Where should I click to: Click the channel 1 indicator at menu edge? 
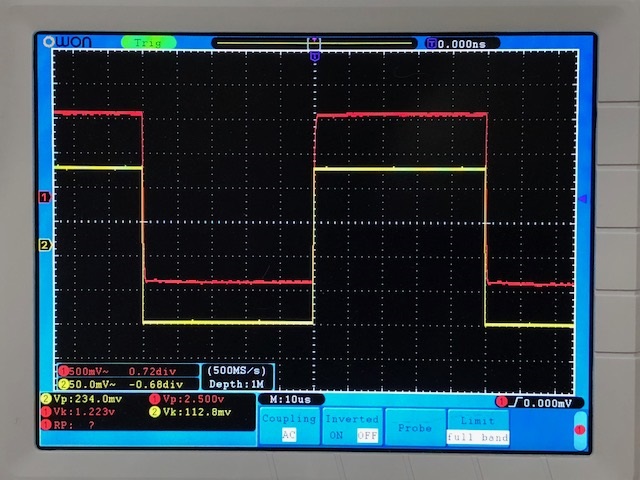(580, 430)
